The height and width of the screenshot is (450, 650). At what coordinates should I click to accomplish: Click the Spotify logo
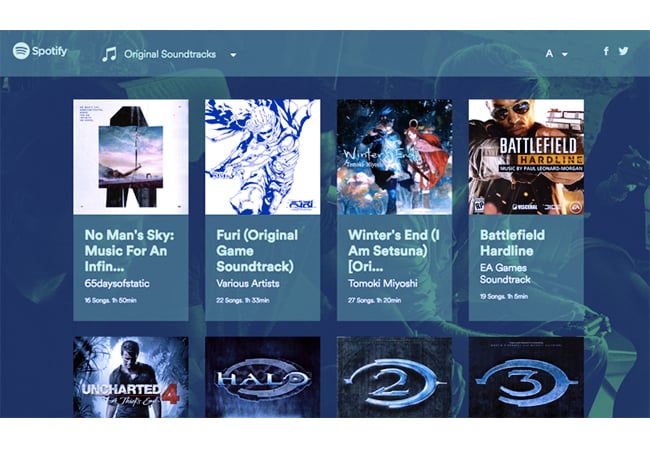point(40,51)
